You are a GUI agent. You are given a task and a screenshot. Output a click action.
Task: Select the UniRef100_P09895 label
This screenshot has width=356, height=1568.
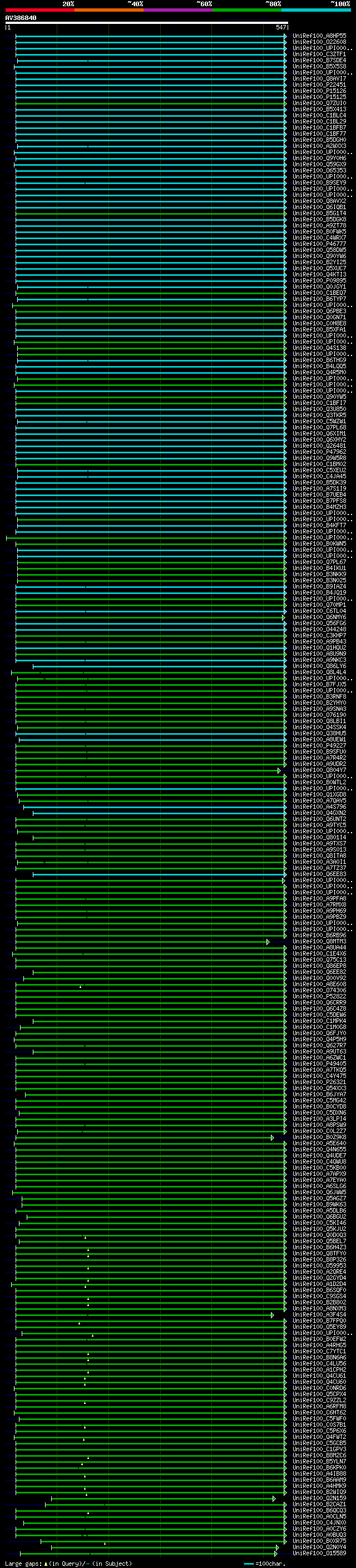pyautogui.click(x=319, y=280)
